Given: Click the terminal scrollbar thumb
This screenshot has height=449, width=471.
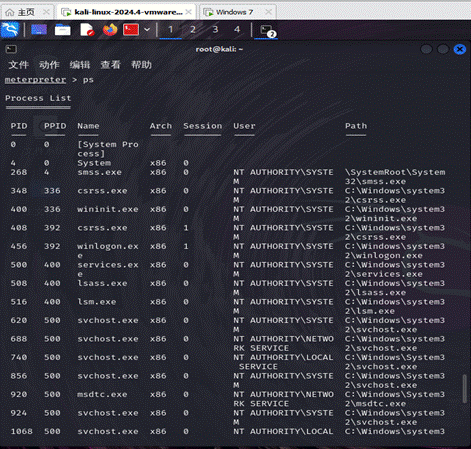Looking at the screenshot, I should (x=465, y=389).
